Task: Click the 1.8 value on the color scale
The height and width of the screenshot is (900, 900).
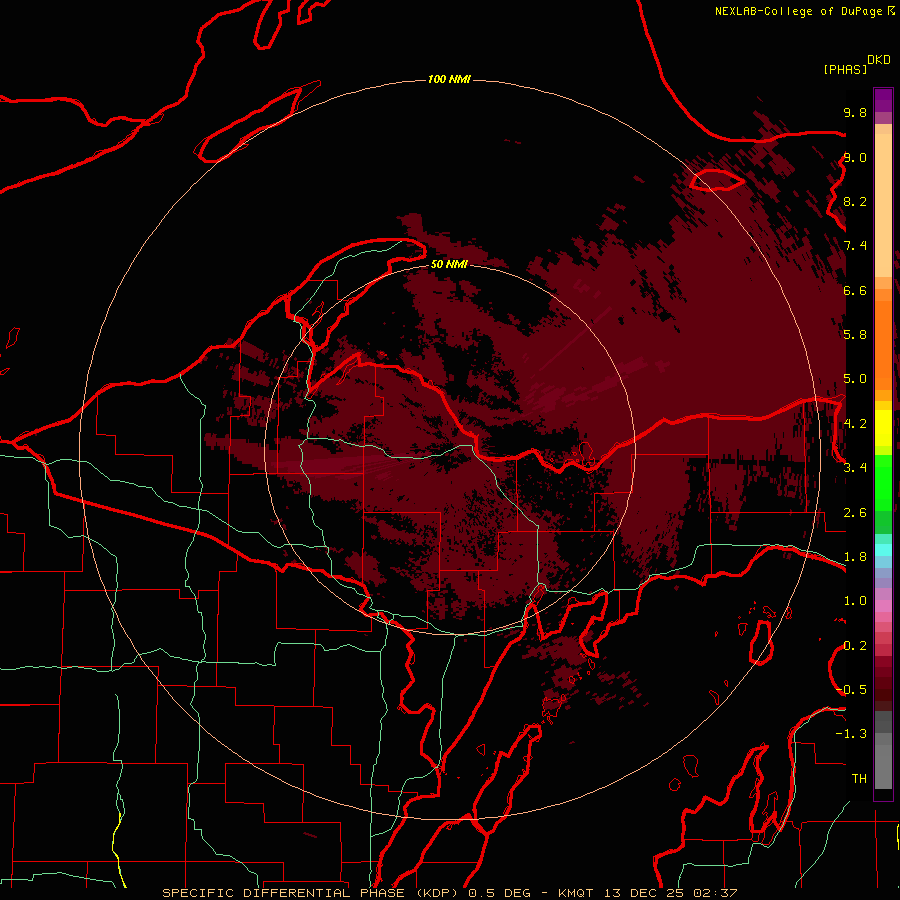Action: coord(855,557)
